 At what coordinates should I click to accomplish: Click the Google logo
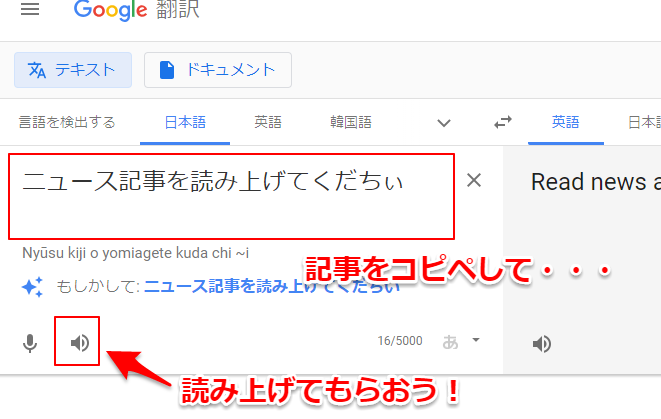pyautogui.click(x=110, y=10)
